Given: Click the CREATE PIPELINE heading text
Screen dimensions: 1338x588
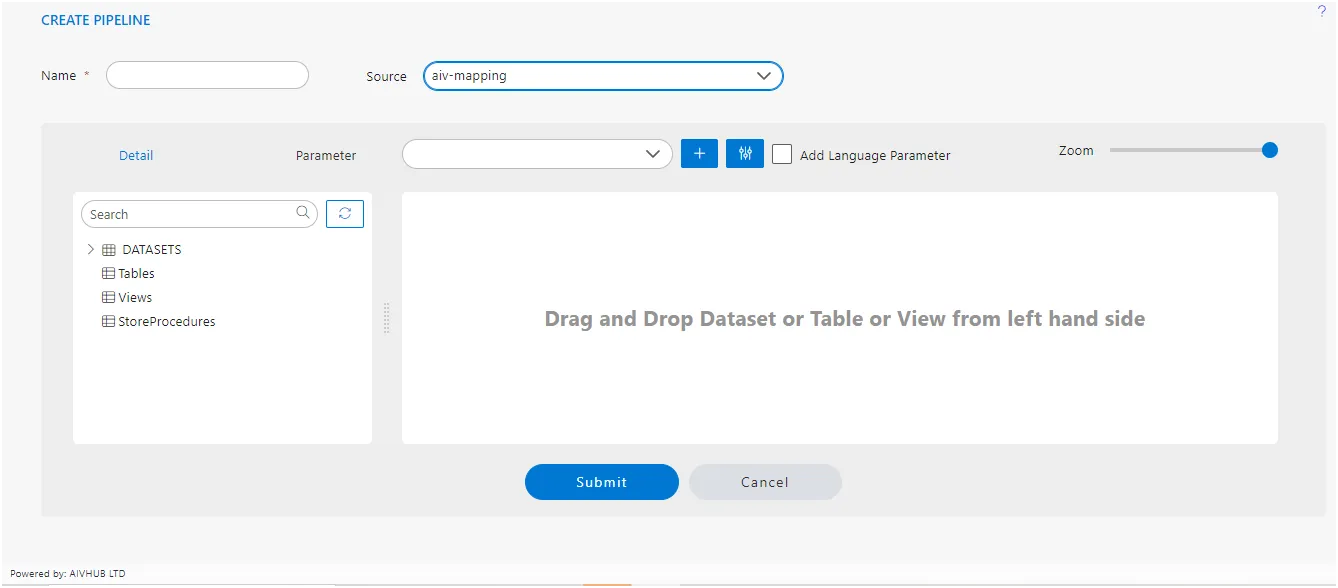Looking at the screenshot, I should click(96, 20).
